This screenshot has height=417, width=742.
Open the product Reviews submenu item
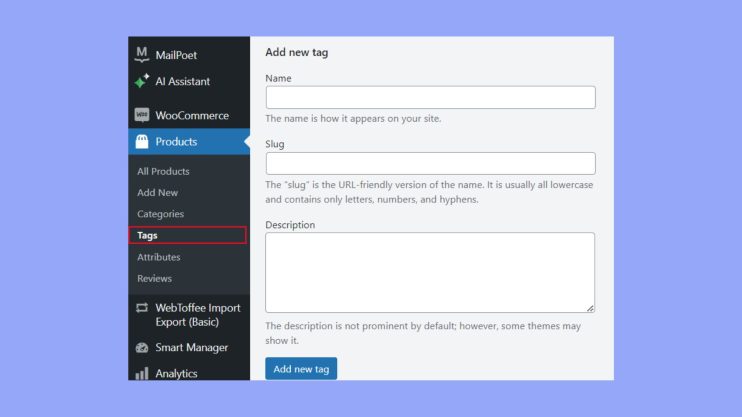click(x=155, y=278)
